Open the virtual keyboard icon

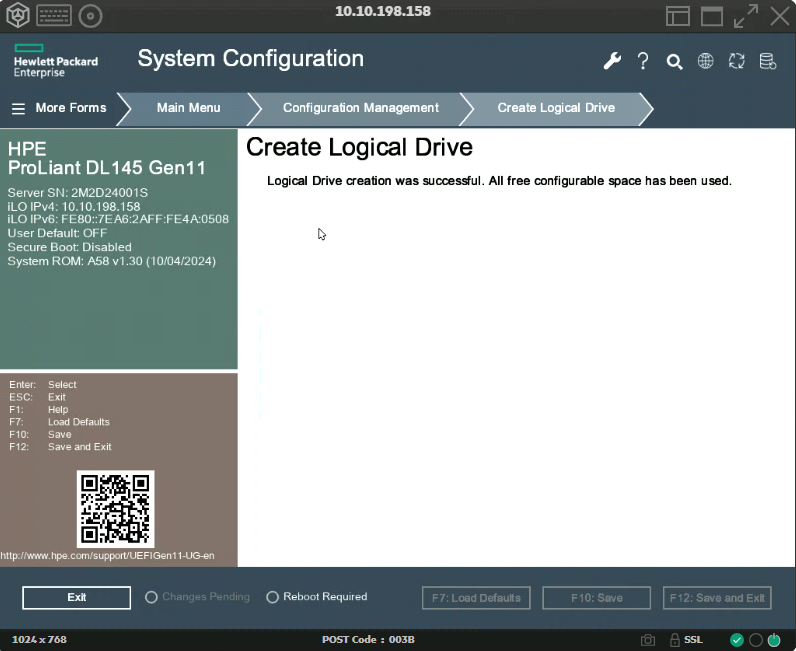(53, 15)
